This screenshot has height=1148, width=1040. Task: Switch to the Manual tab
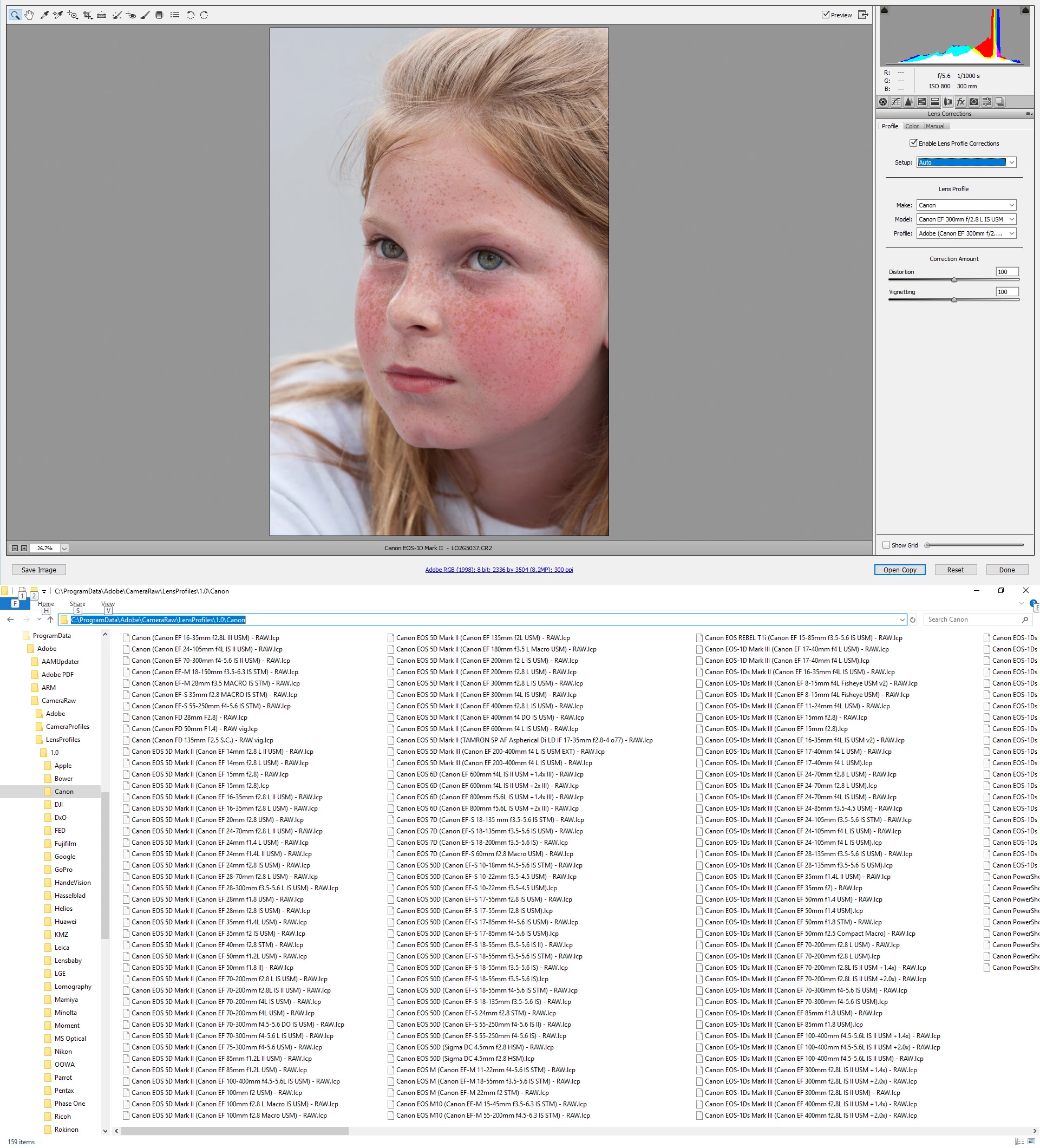[x=934, y=126]
